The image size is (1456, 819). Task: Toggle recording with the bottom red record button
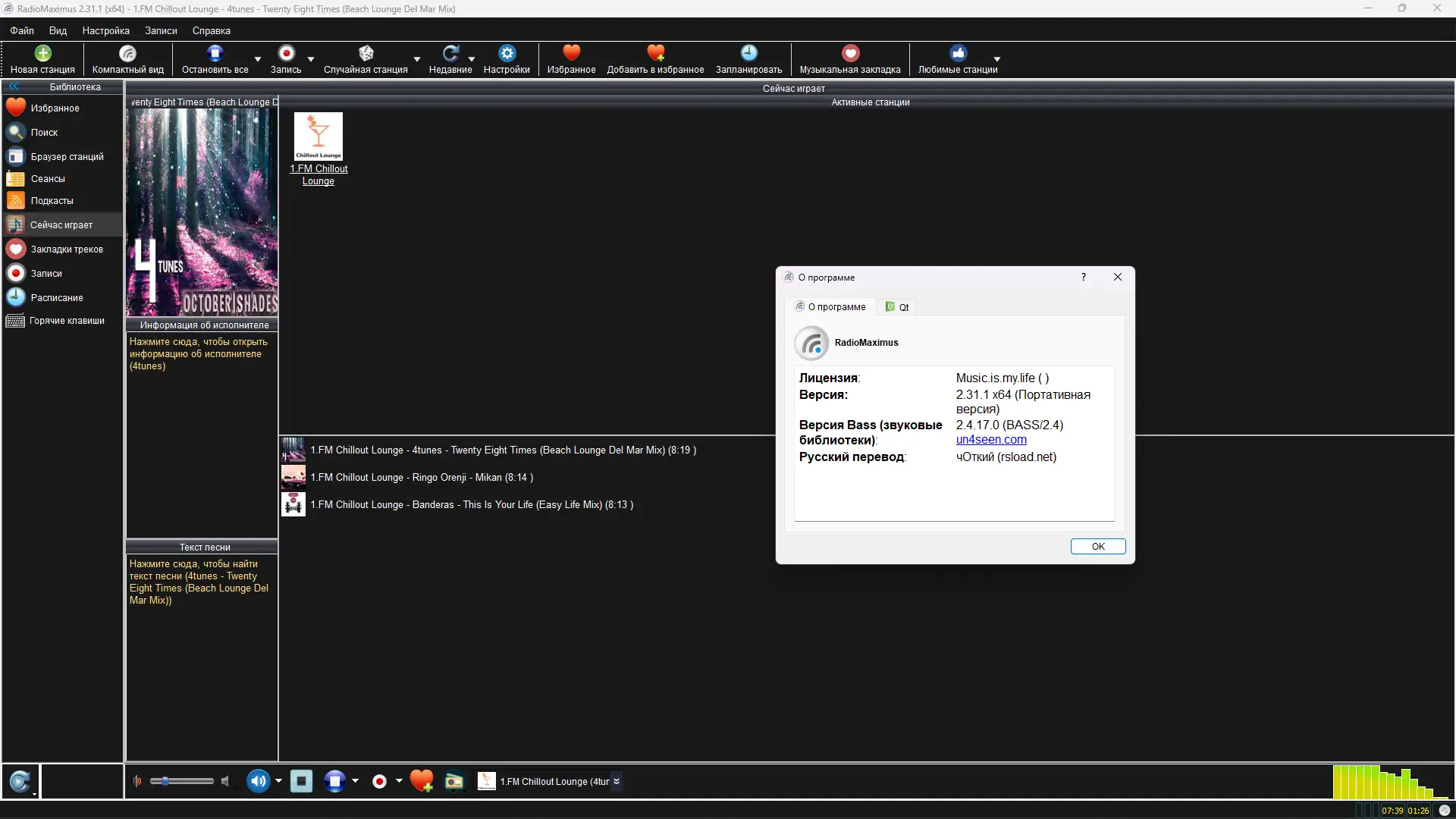point(379,781)
